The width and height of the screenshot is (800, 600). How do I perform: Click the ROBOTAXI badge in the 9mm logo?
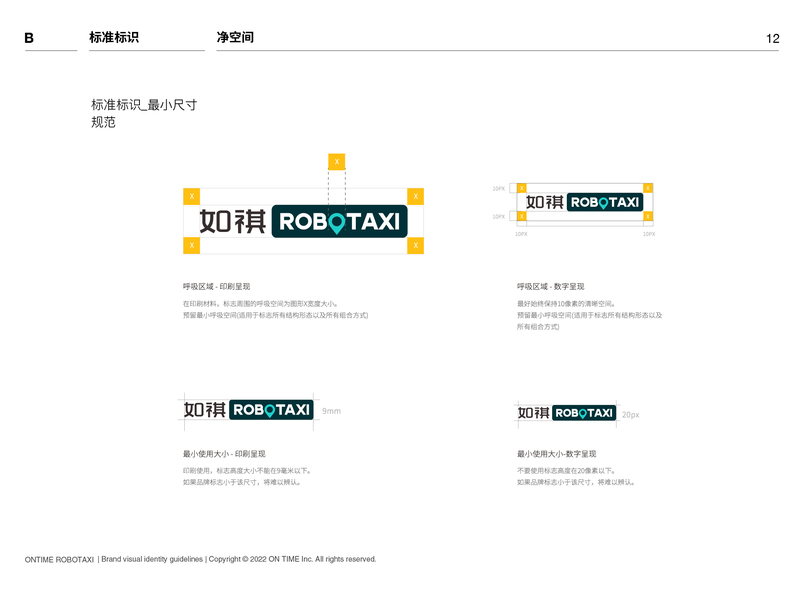point(271,410)
